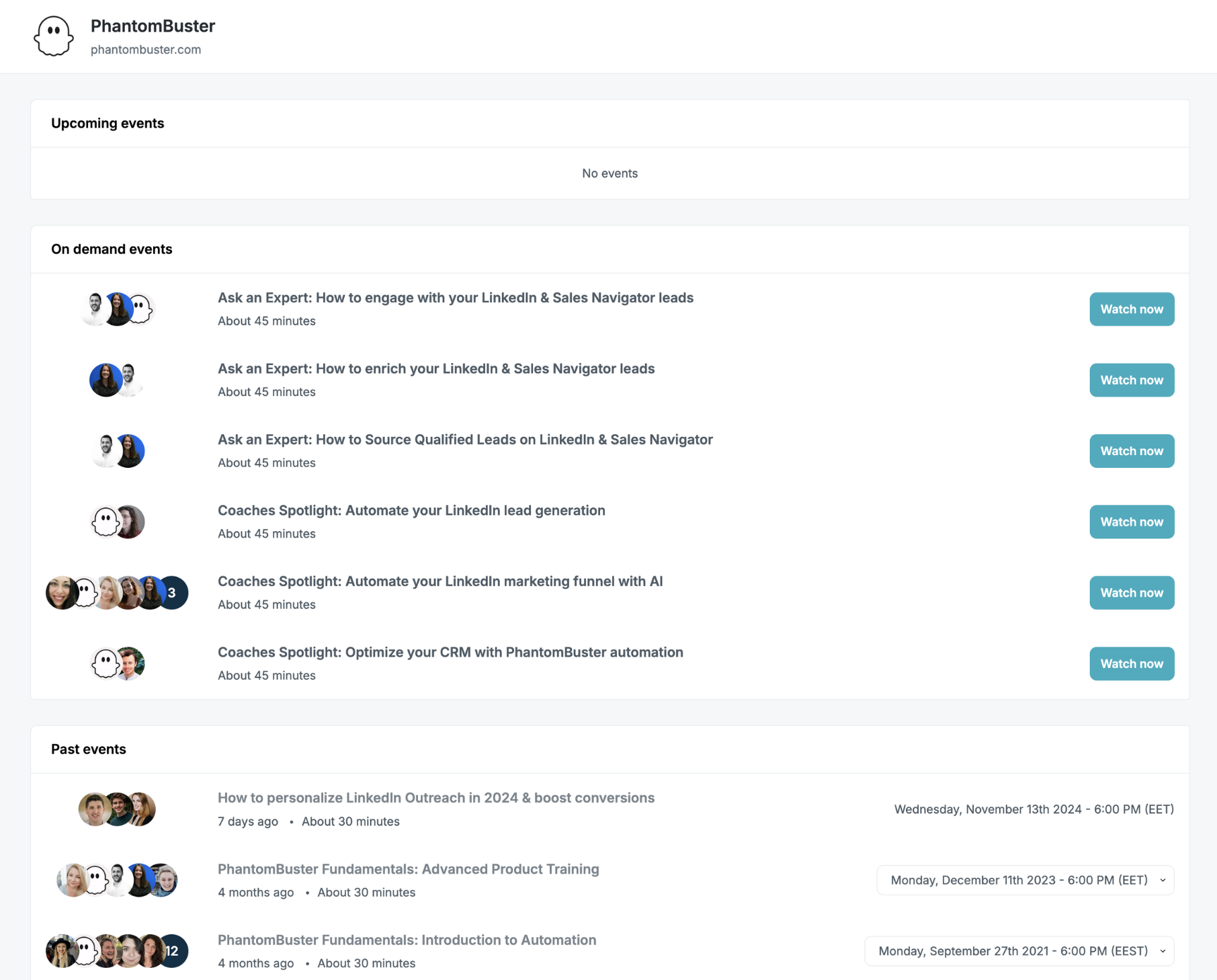1217x980 pixels.
Task: Watch now: LinkedIn marketing funnel with AI
Action: pos(1132,593)
